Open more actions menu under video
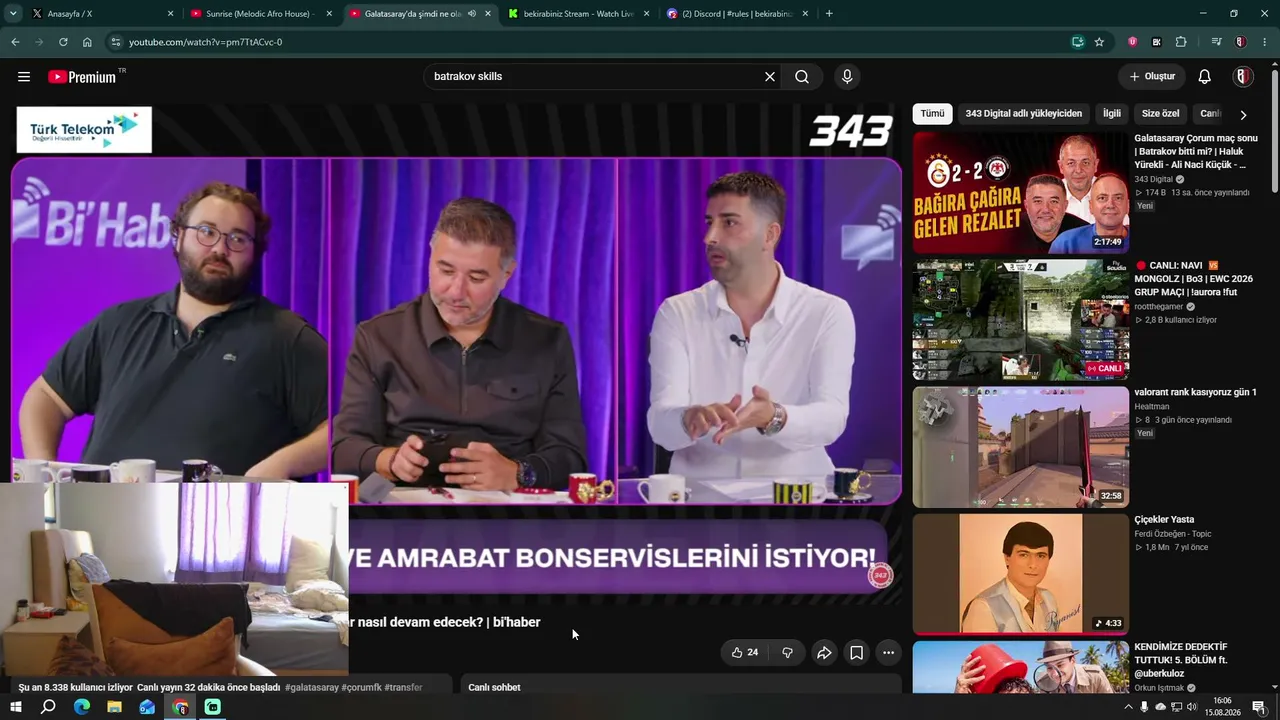The width and height of the screenshot is (1280, 720). coord(888,653)
